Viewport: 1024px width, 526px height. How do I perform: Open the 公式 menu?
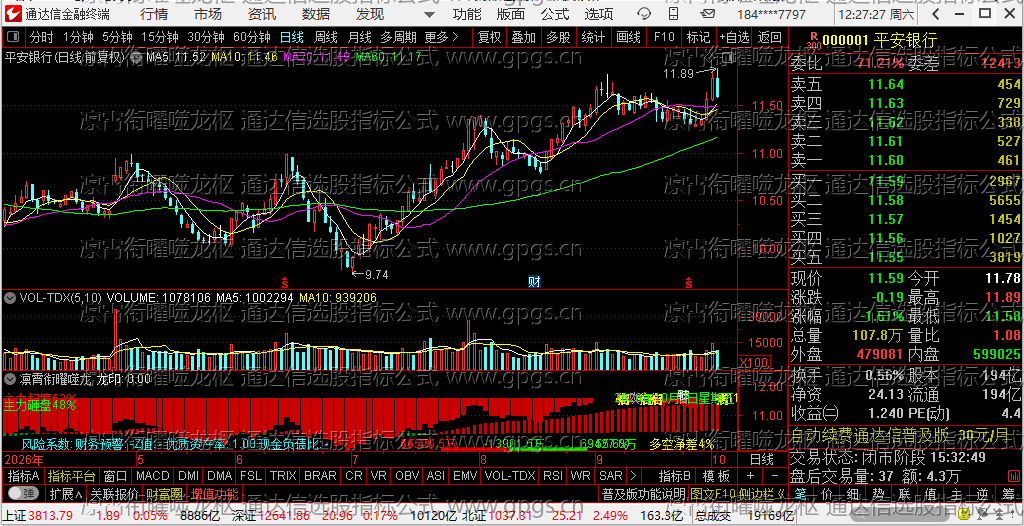click(x=555, y=14)
